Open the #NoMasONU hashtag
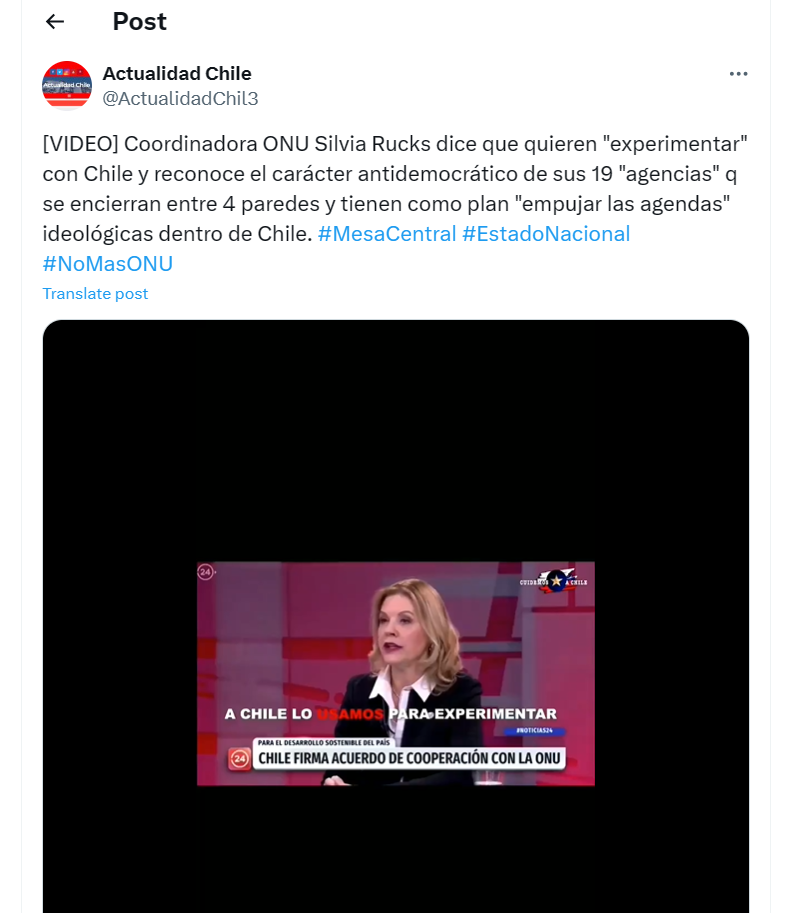Image resolution: width=800 pixels, height=913 pixels. pyautogui.click(x=108, y=264)
